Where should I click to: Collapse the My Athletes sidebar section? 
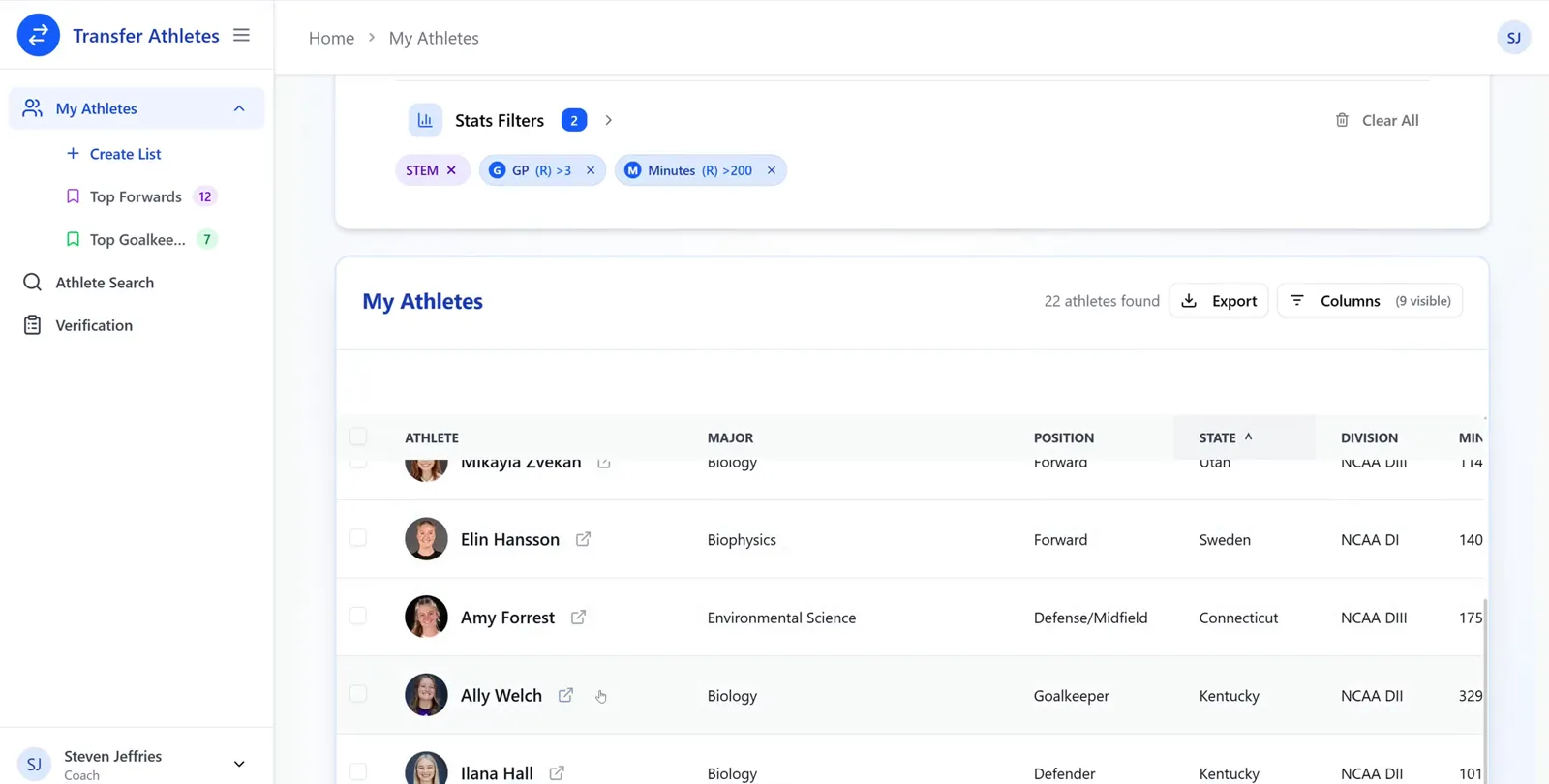[x=239, y=108]
